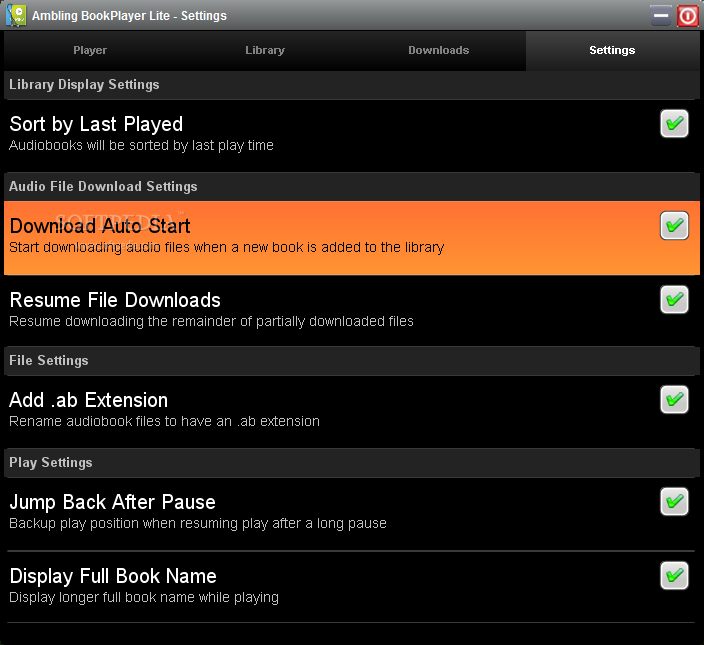Toggle the Sort by Last Played checkbox
704x645 pixels.
[x=674, y=123]
